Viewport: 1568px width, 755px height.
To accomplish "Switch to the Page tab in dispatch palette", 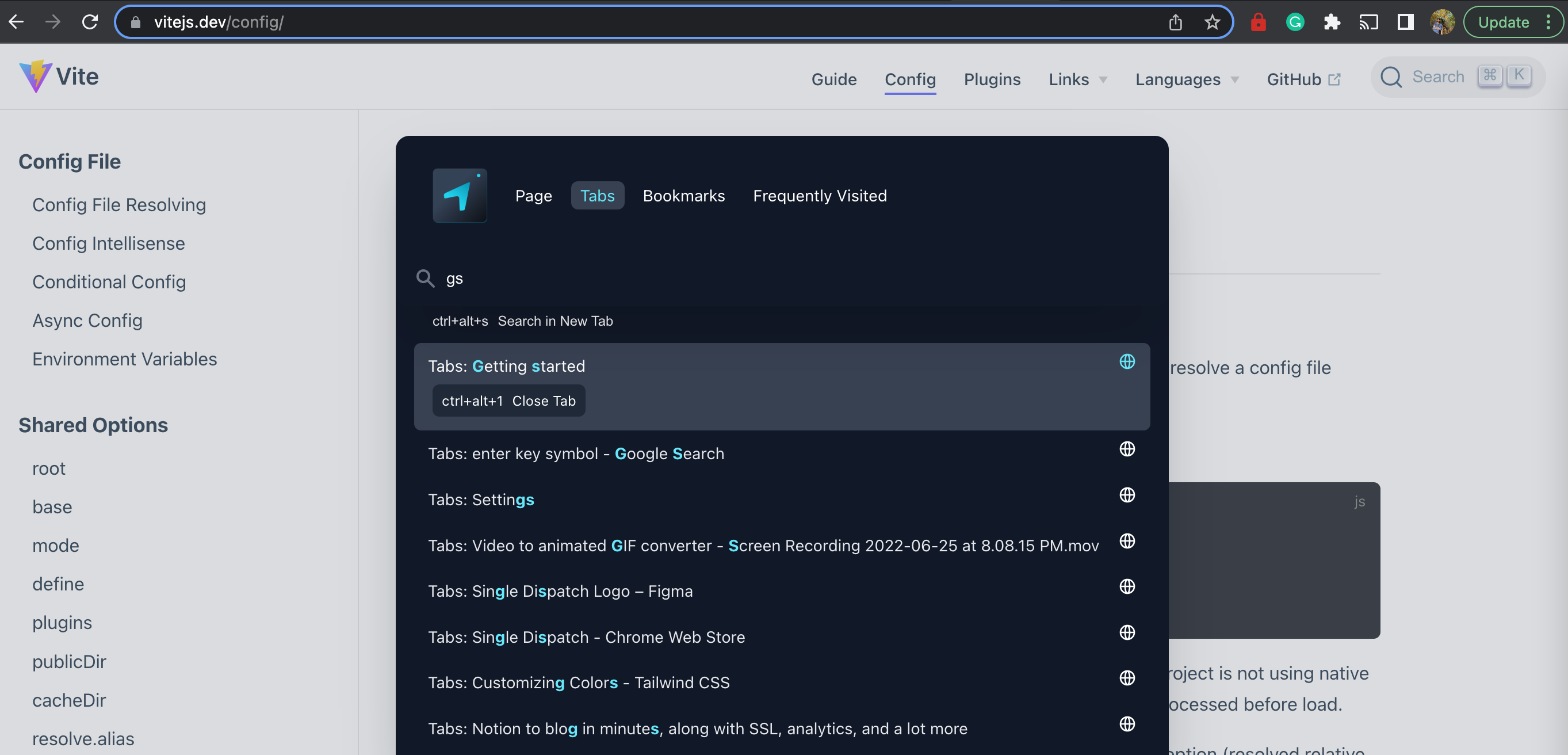I will 533,196.
